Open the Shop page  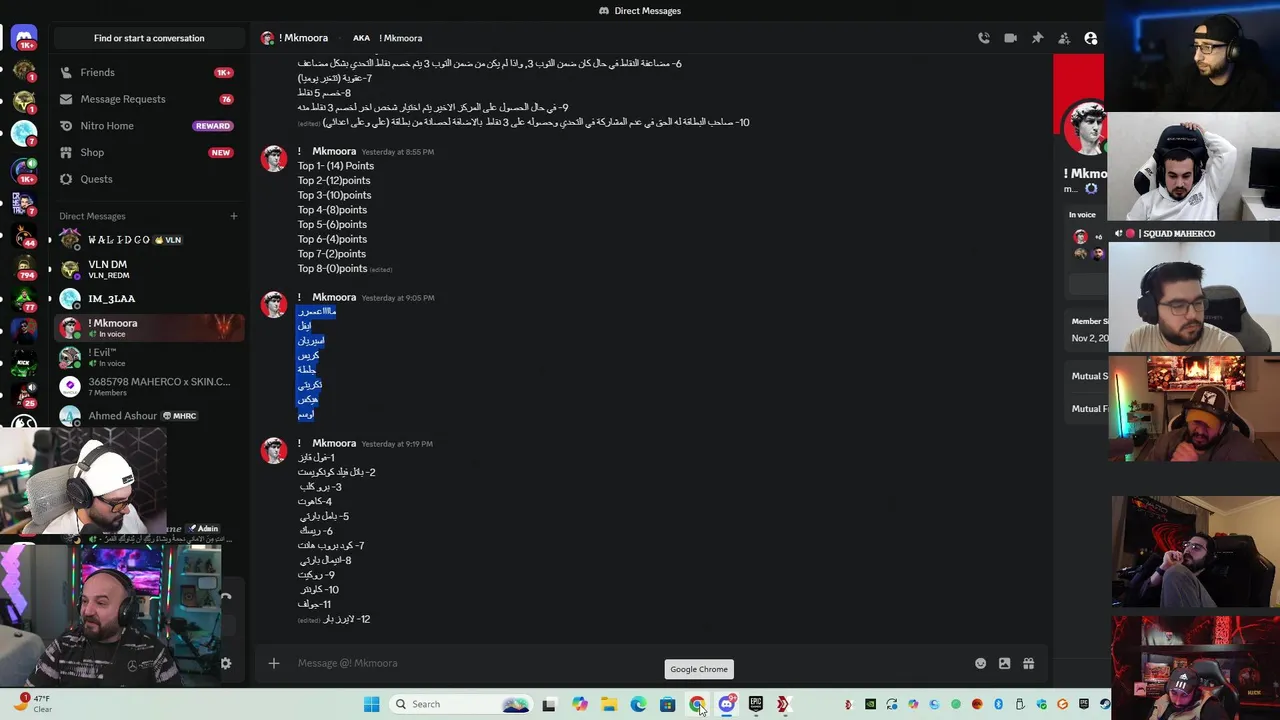149,152
